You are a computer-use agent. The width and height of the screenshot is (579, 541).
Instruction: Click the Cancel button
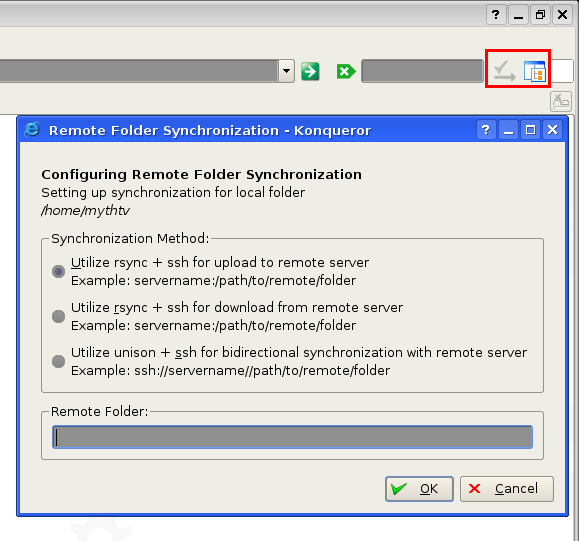pyautogui.click(x=507, y=489)
